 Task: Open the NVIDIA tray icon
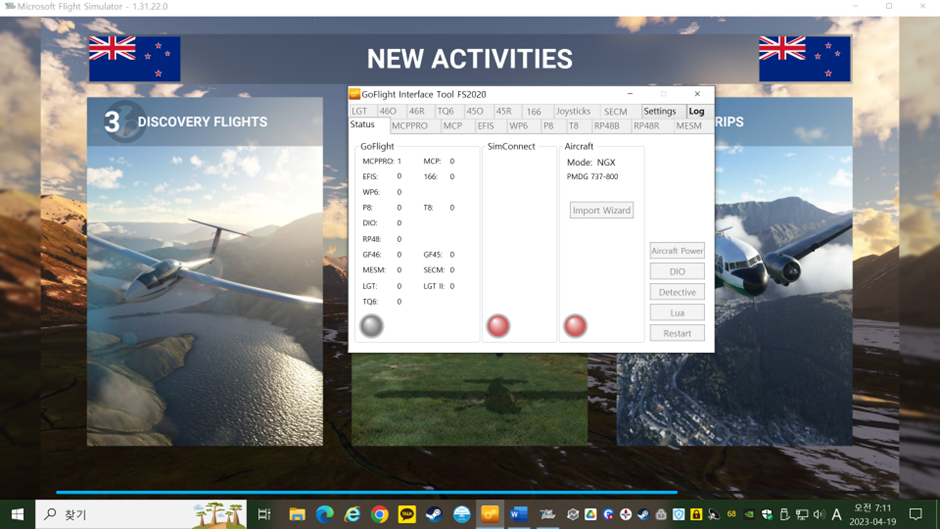(x=749, y=515)
